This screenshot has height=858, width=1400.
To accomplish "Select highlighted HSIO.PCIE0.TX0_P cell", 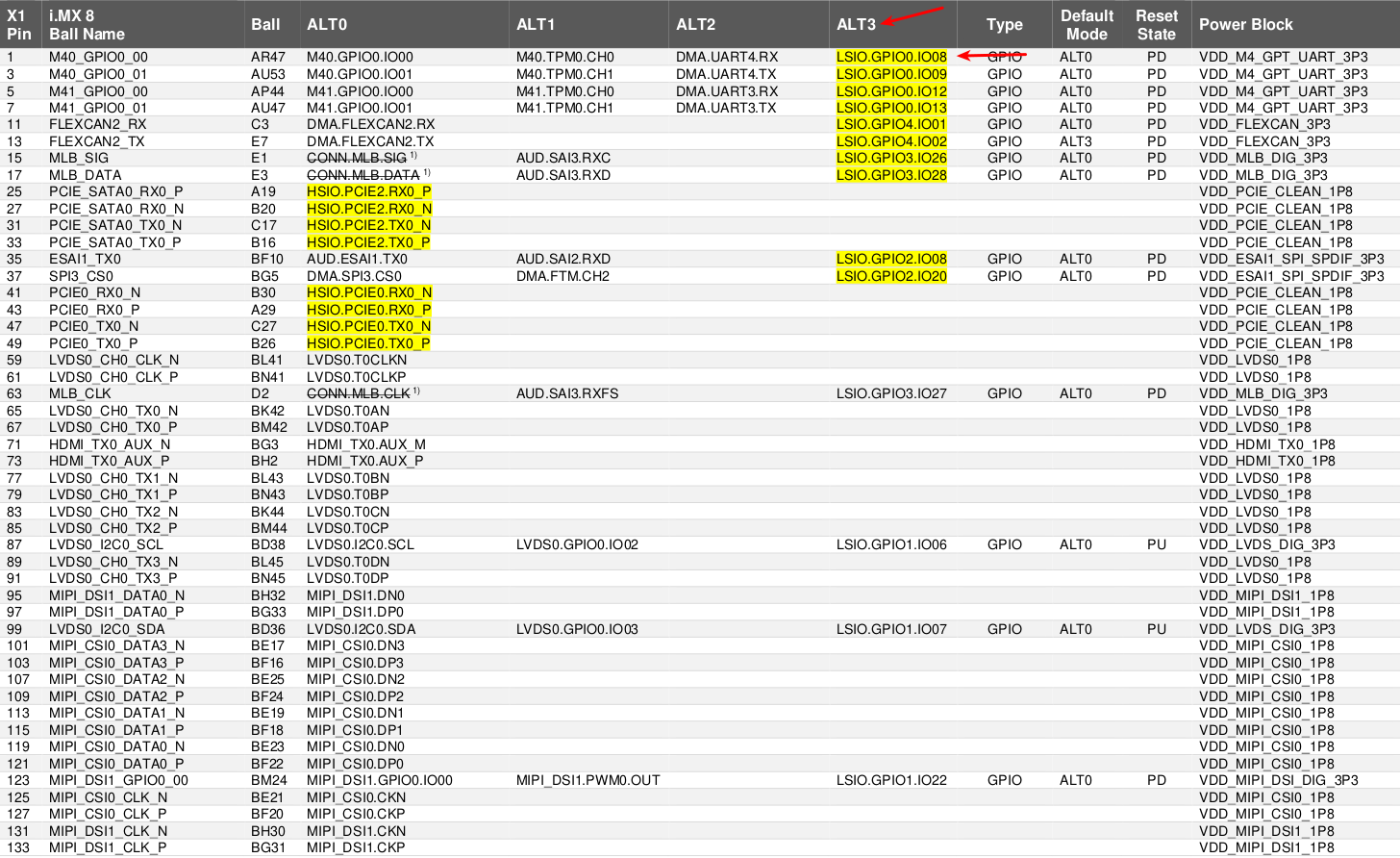I will [x=369, y=343].
